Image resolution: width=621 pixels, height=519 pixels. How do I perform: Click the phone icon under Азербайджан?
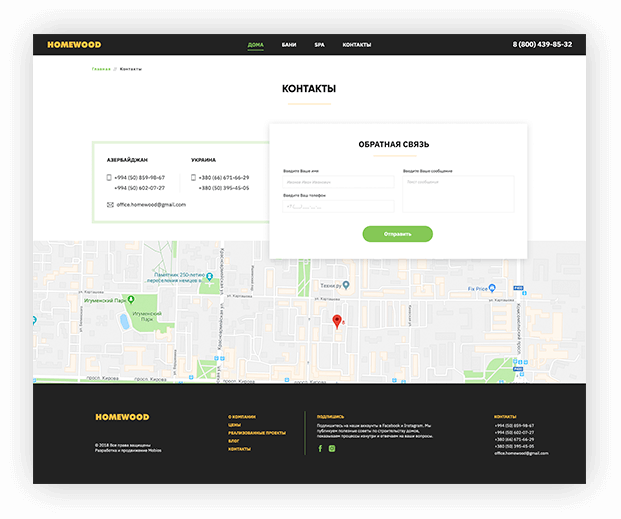click(x=109, y=177)
